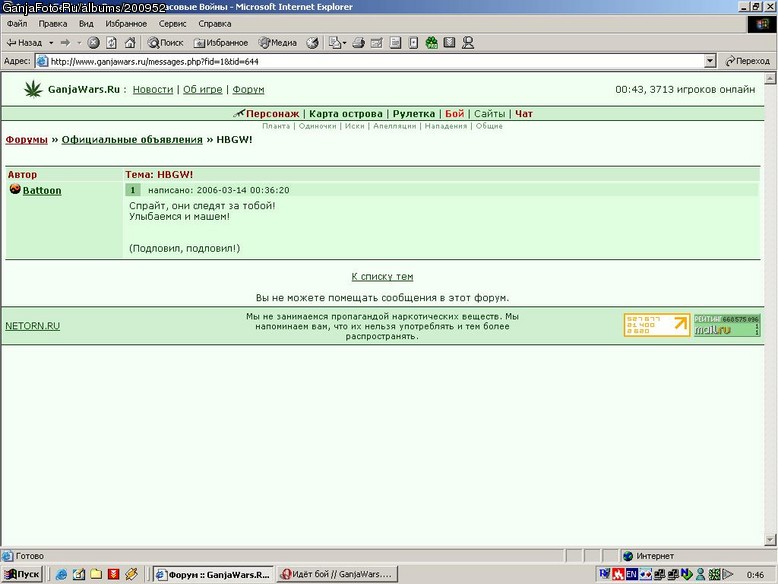Click the К списку тем link
This screenshot has width=778, height=584.
[x=382, y=276]
